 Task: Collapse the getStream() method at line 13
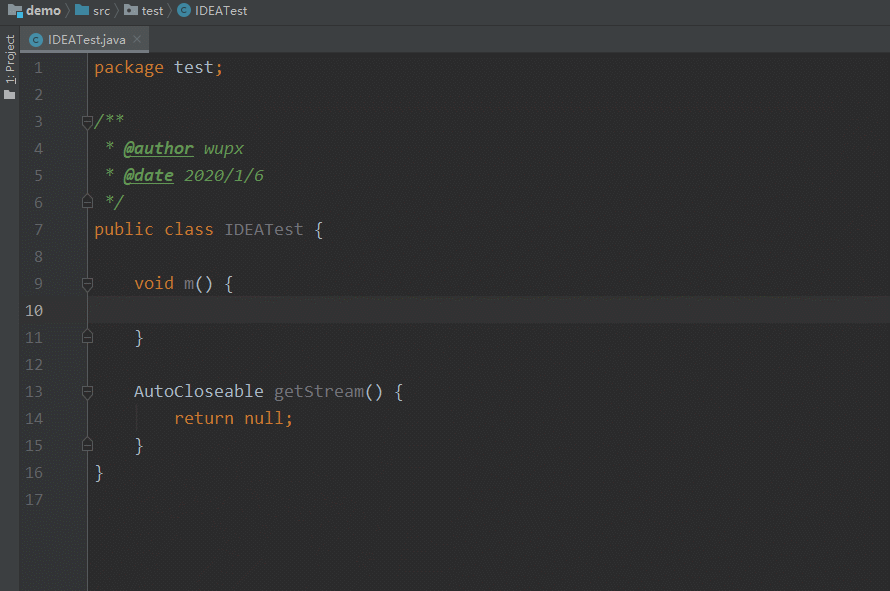[x=87, y=391]
